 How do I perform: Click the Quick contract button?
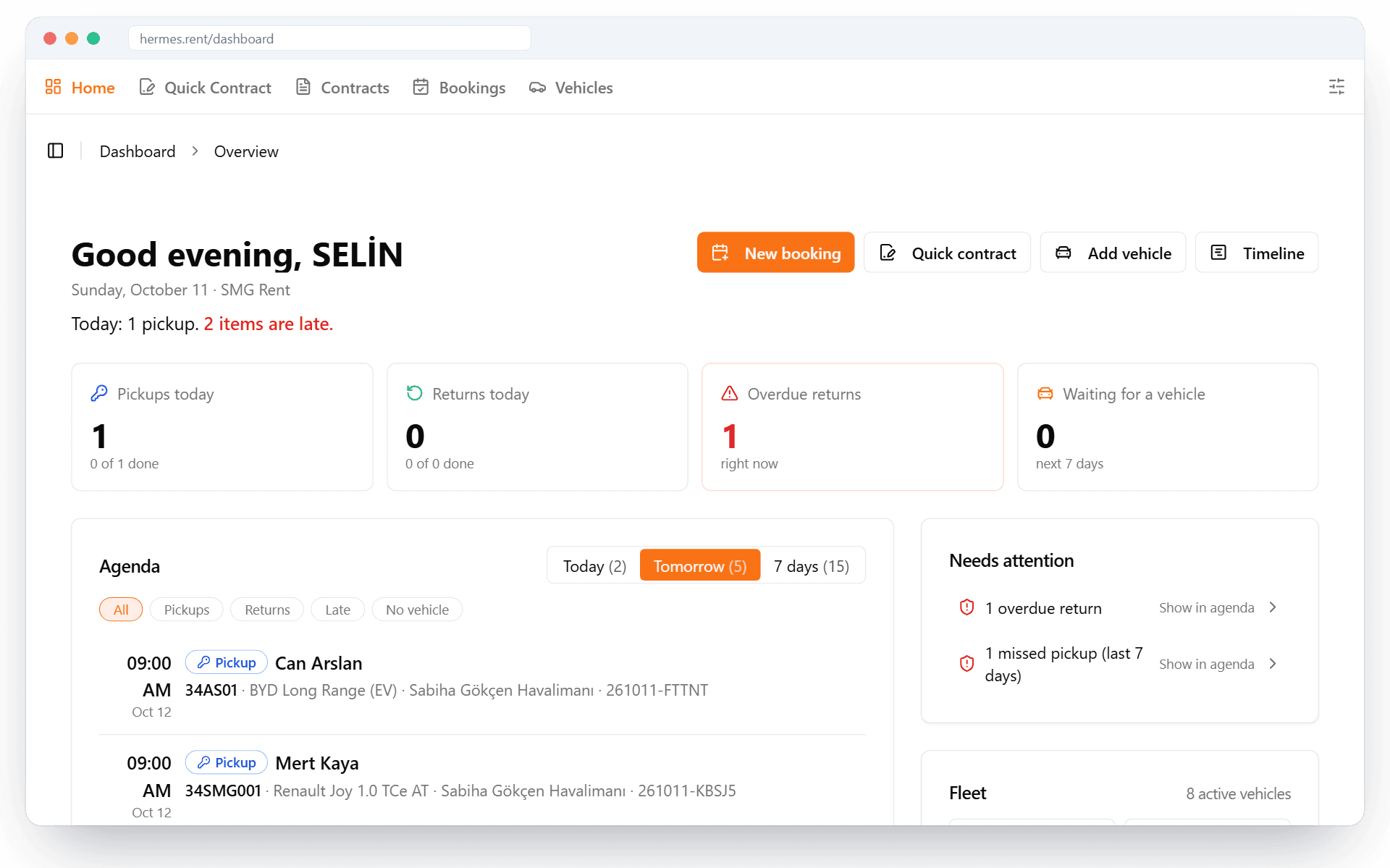pyautogui.click(x=947, y=253)
